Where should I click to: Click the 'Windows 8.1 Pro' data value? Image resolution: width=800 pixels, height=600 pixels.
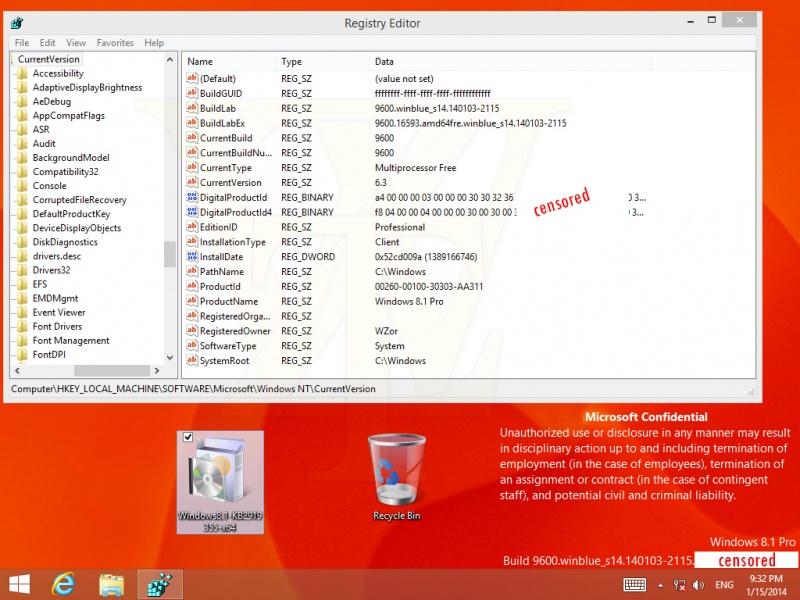pos(409,302)
